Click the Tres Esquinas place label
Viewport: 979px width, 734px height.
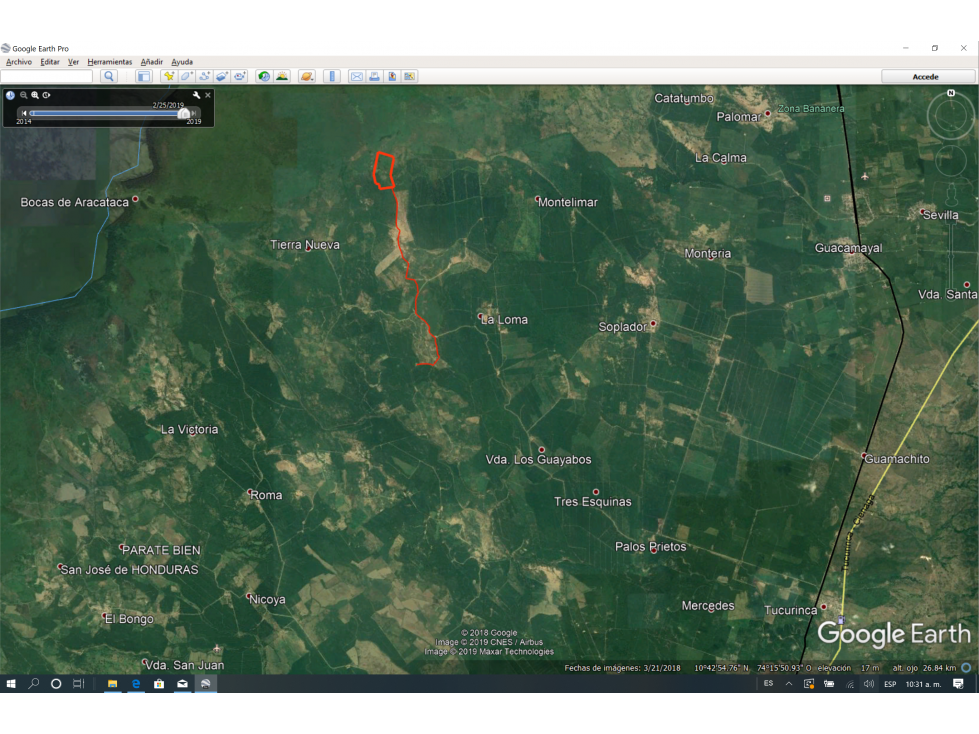point(593,502)
